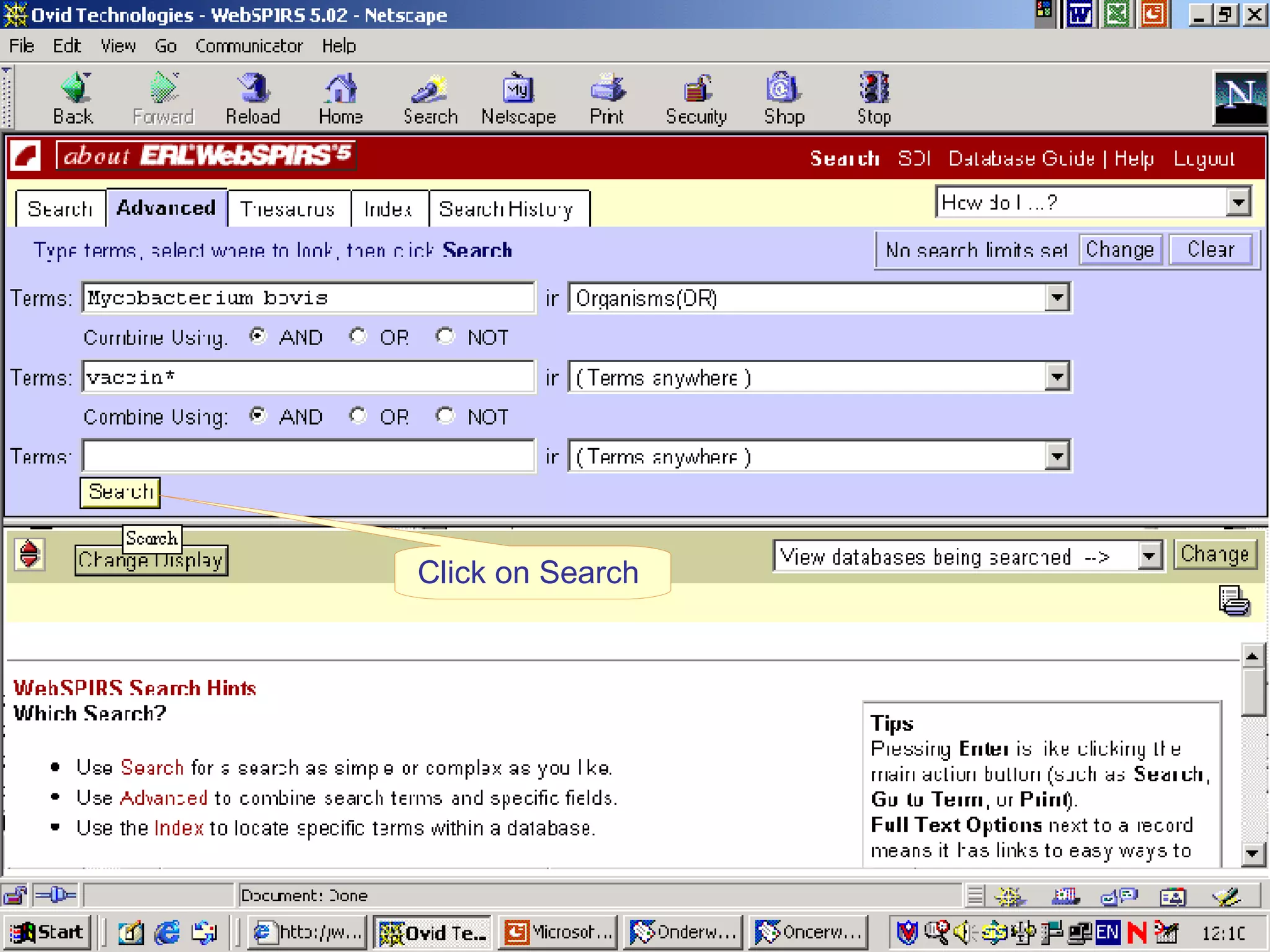
Task: Click the volume speaker tray icon
Action: pos(964,932)
